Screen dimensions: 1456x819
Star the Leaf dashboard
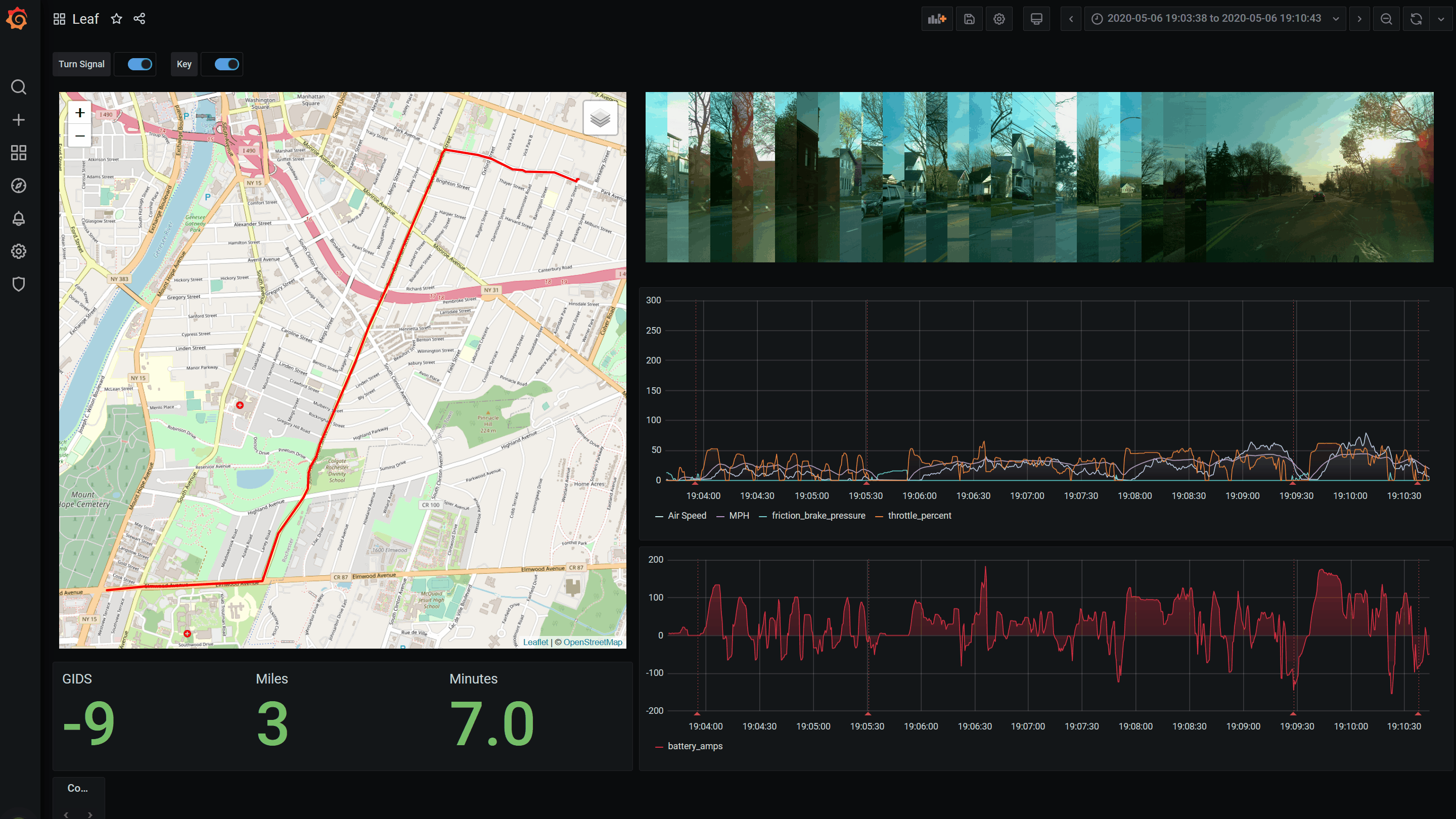coord(116,19)
